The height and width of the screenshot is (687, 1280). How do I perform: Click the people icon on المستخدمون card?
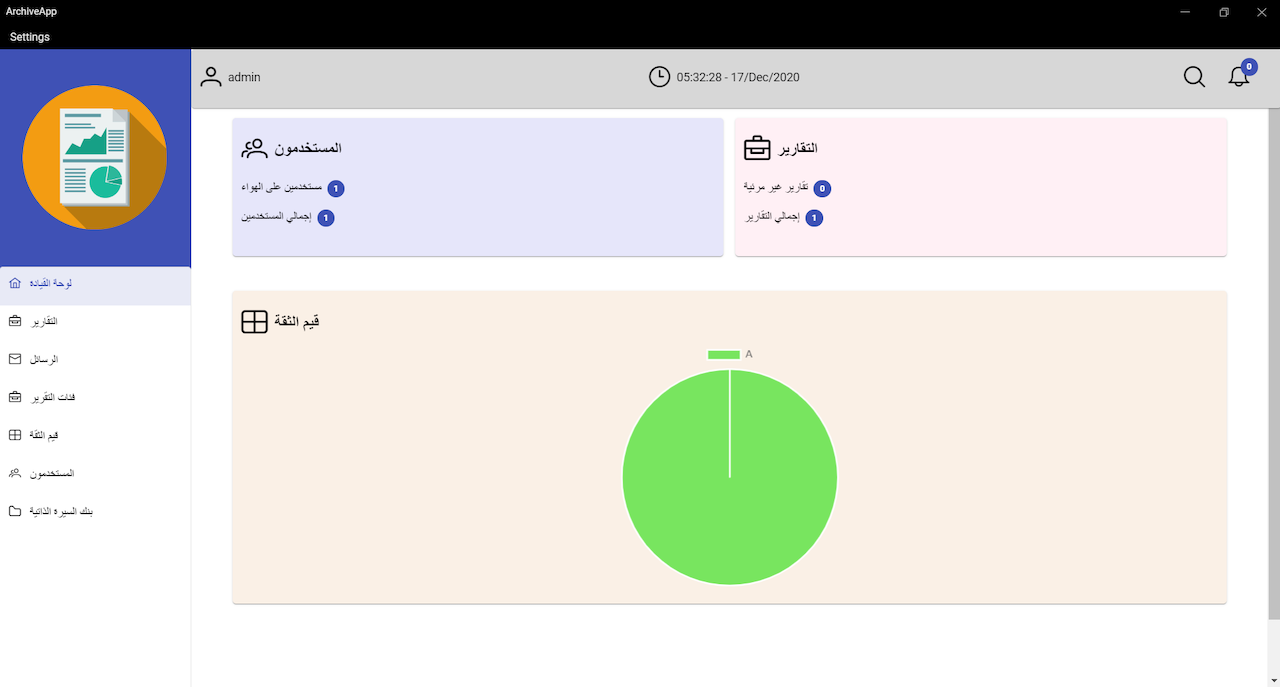[x=255, y=148]
